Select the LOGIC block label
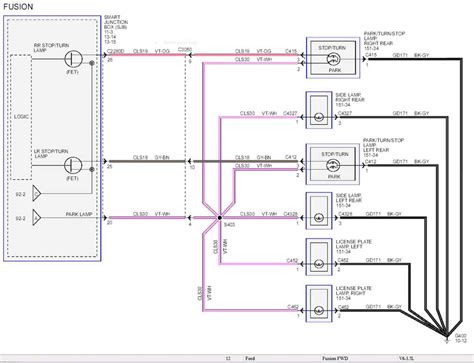The height and width of the screenshot is (363, 474). 21,117
